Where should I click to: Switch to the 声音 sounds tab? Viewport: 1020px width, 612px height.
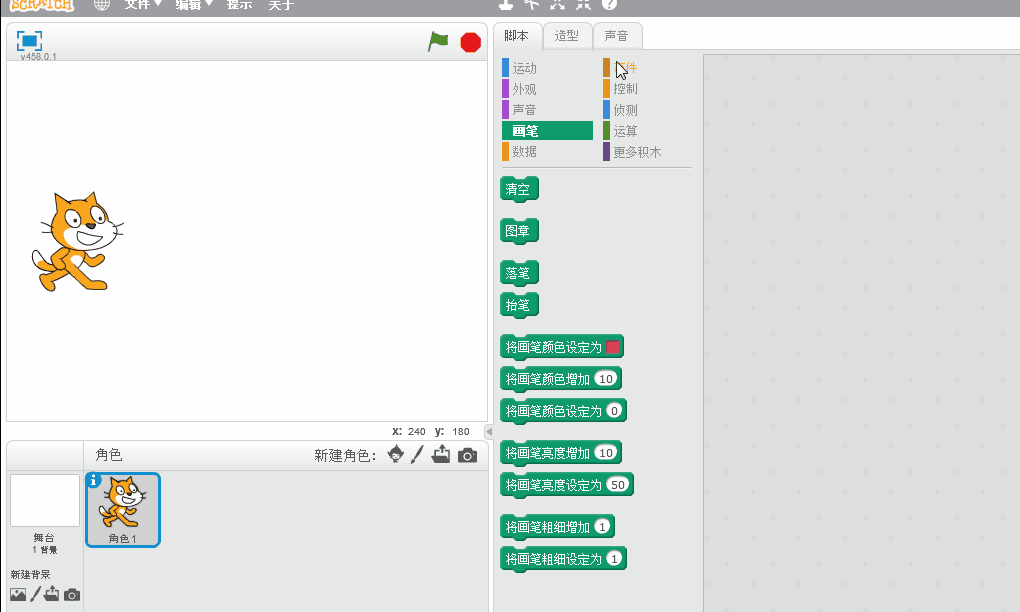(x=617, y=36)
